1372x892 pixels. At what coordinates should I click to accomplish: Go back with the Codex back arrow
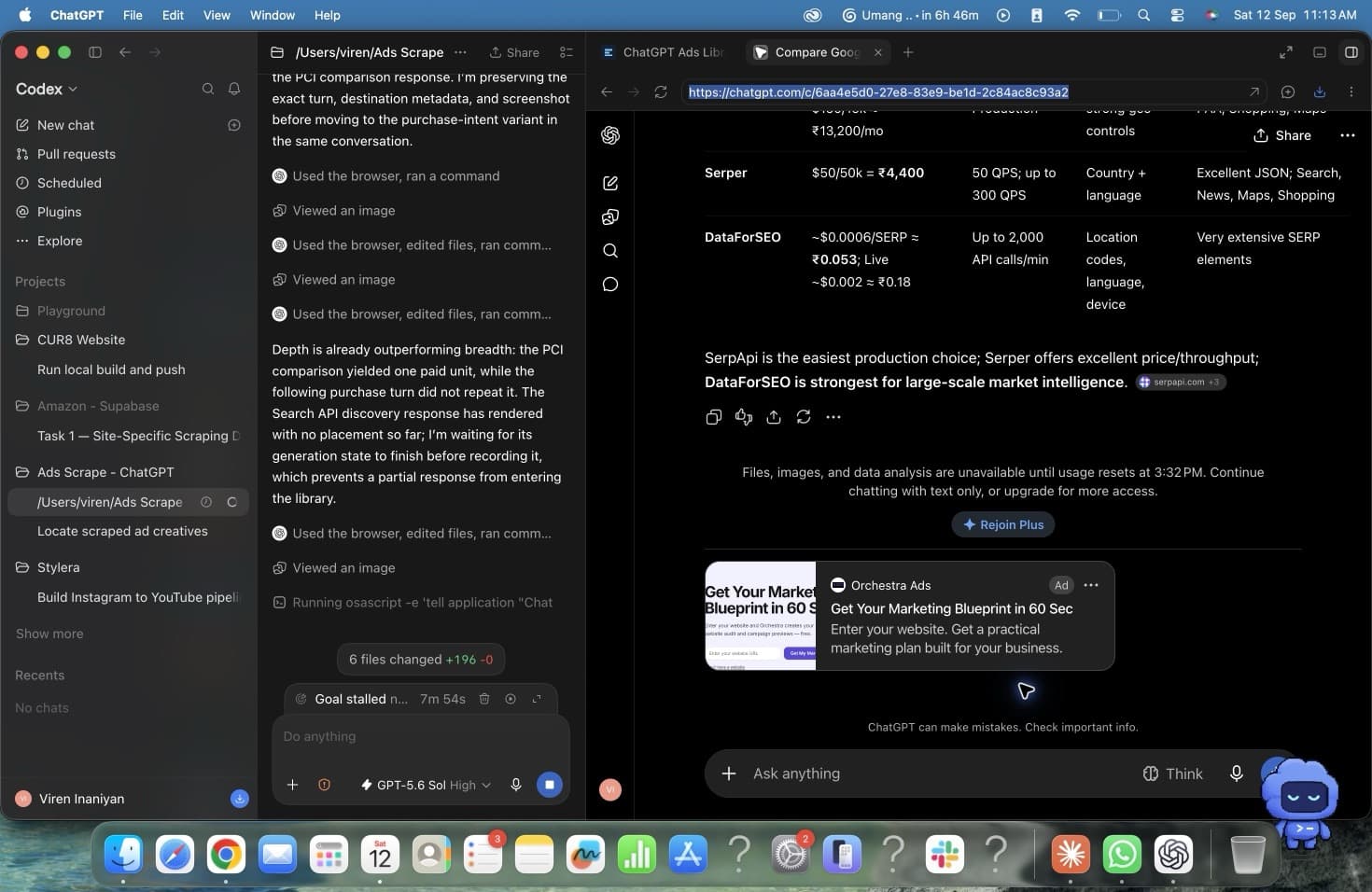[x=125, y=52]
